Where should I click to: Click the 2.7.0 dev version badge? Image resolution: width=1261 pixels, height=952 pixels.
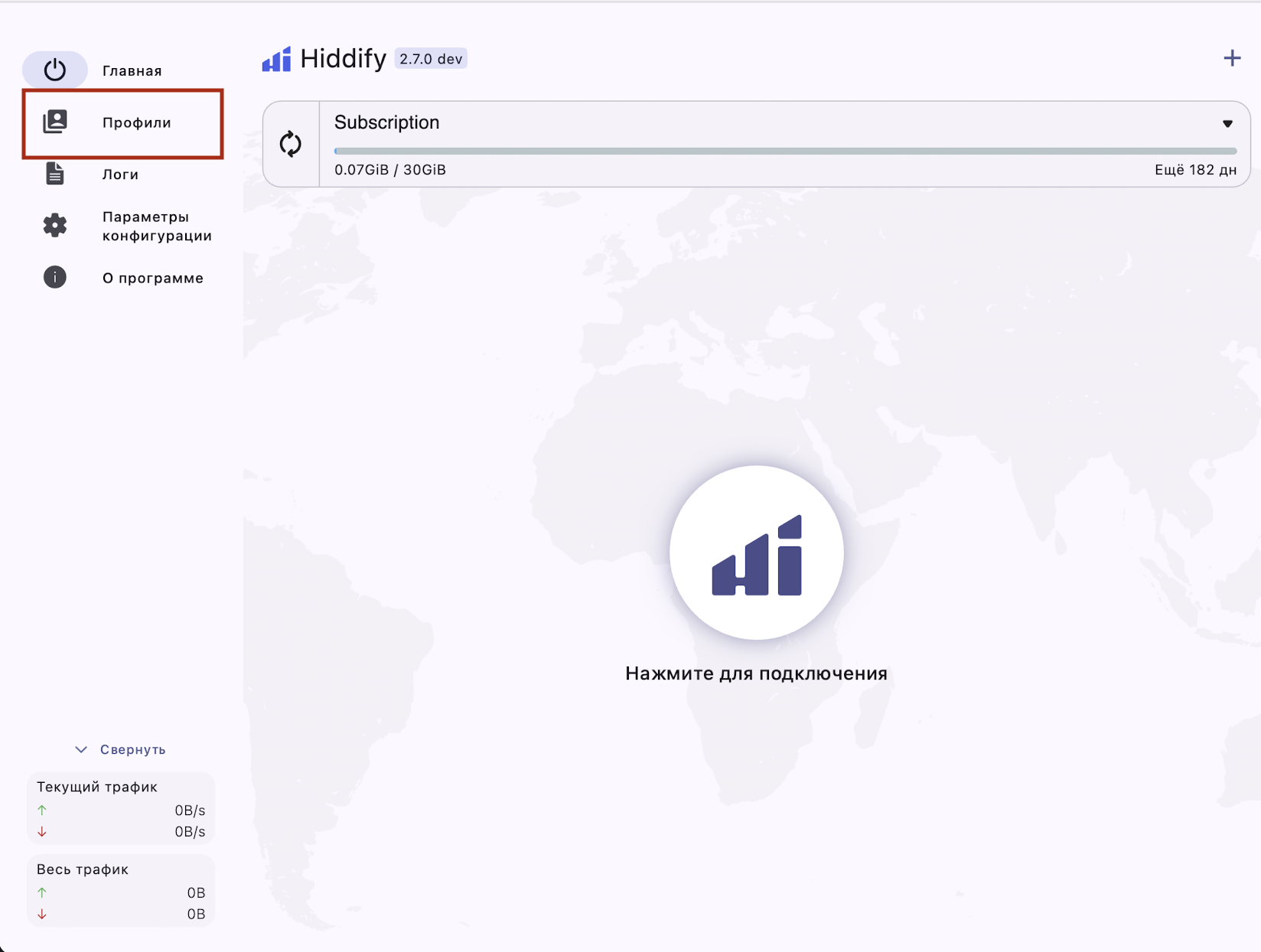pos(431,59)
